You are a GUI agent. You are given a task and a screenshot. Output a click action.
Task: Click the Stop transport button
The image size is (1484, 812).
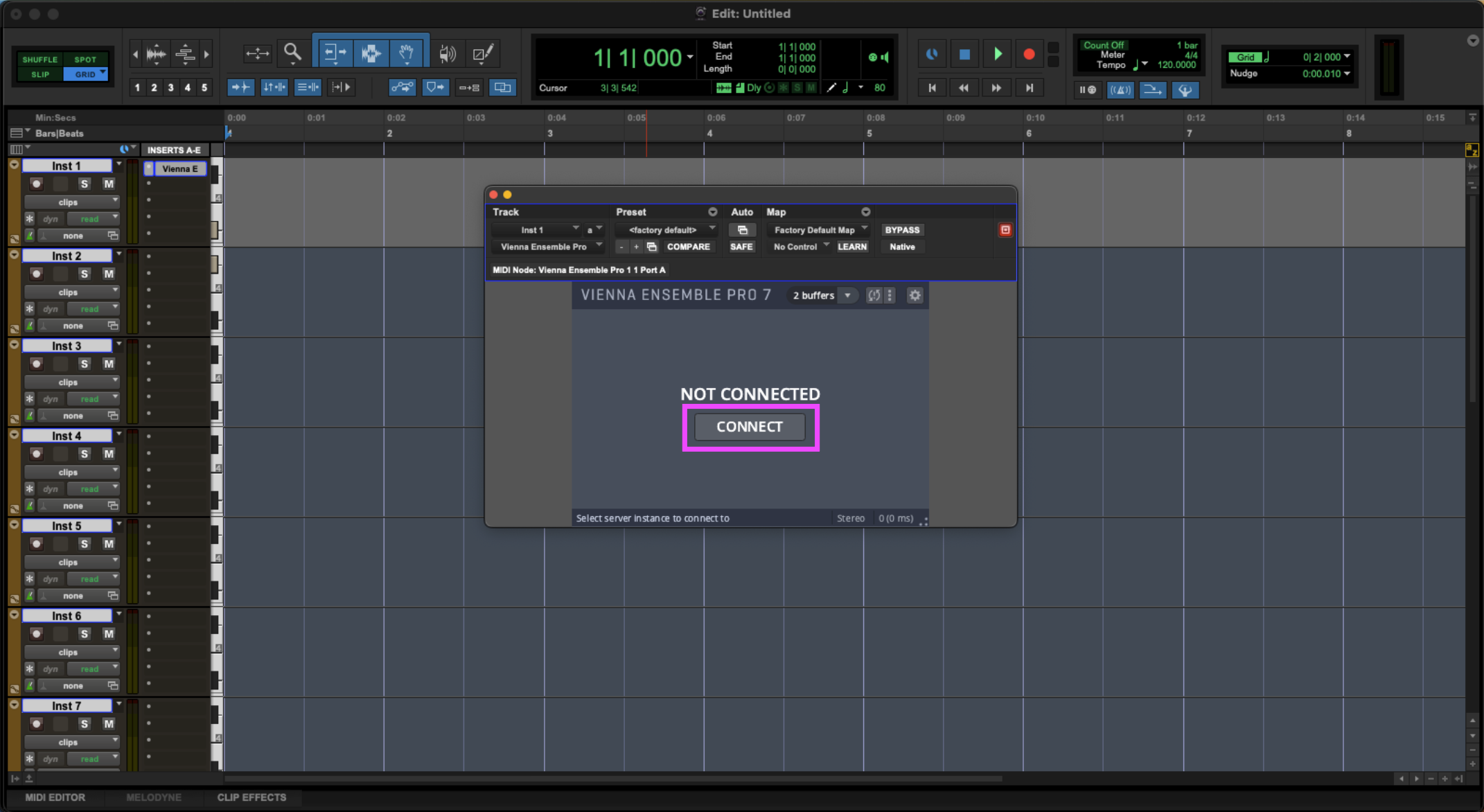click(964, 54)
